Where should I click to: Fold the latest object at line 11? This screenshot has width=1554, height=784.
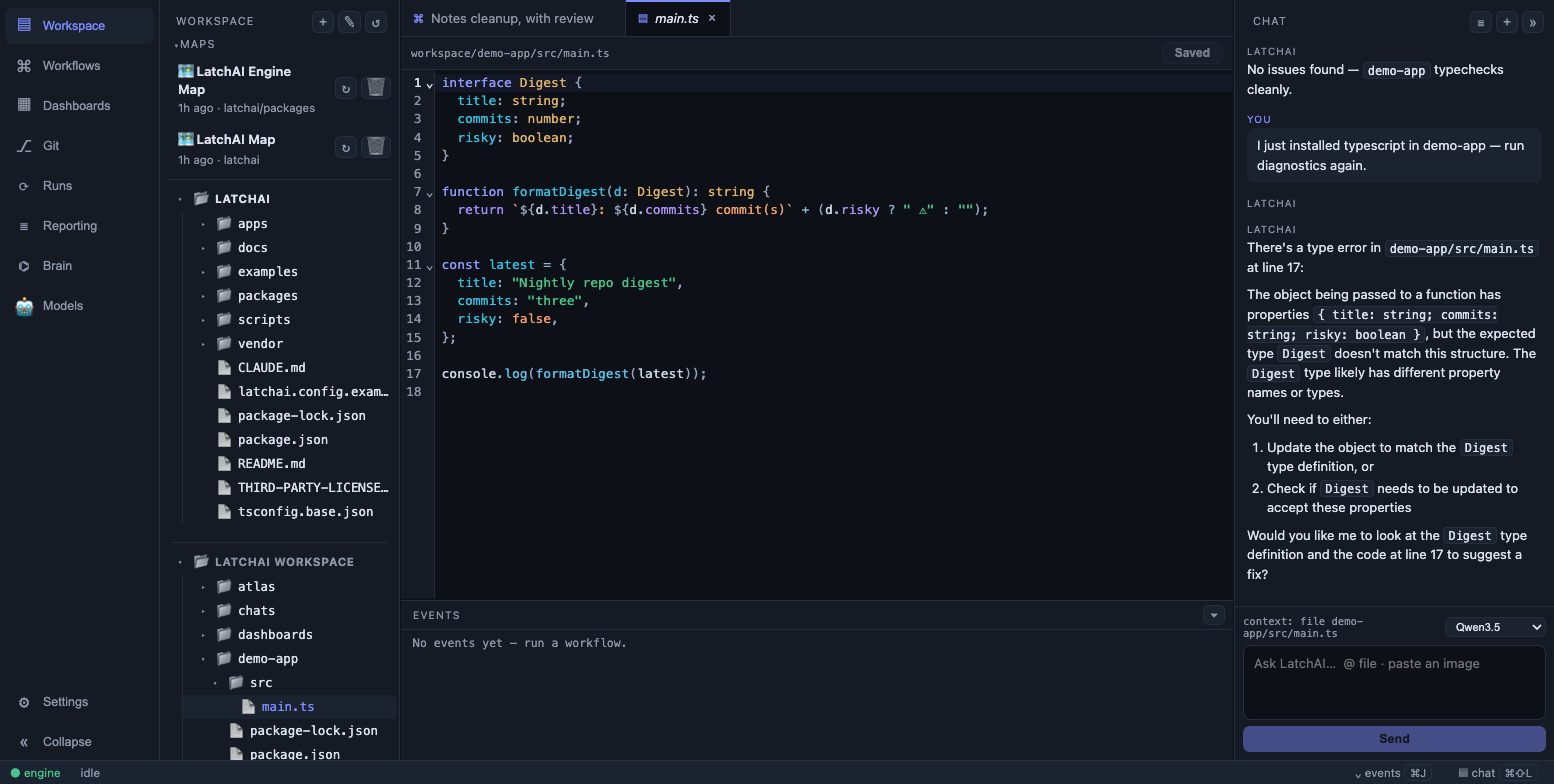click(430, 266)
